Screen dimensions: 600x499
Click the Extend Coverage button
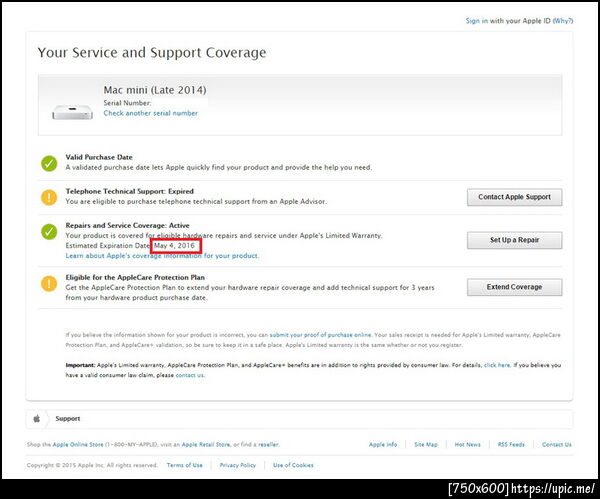[514, 287]
